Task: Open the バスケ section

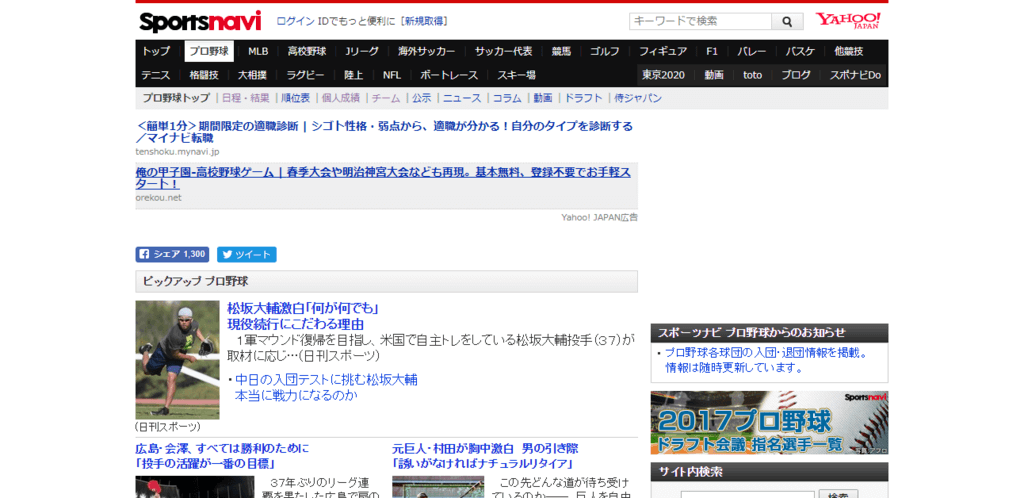Action: pos(800,52)
